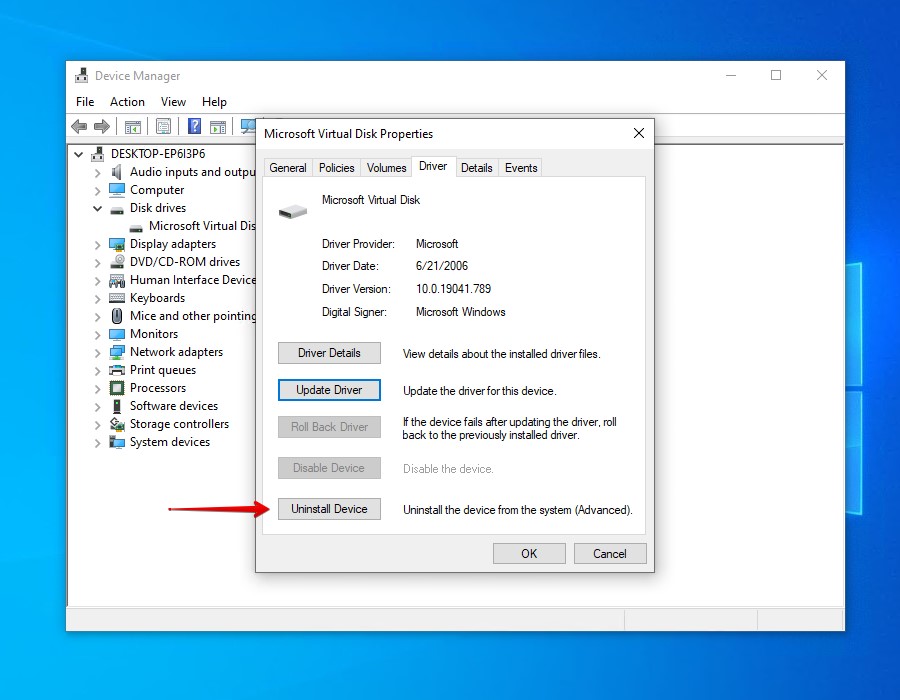Expand the Keyboards chevron

click(x=98, y=299)
